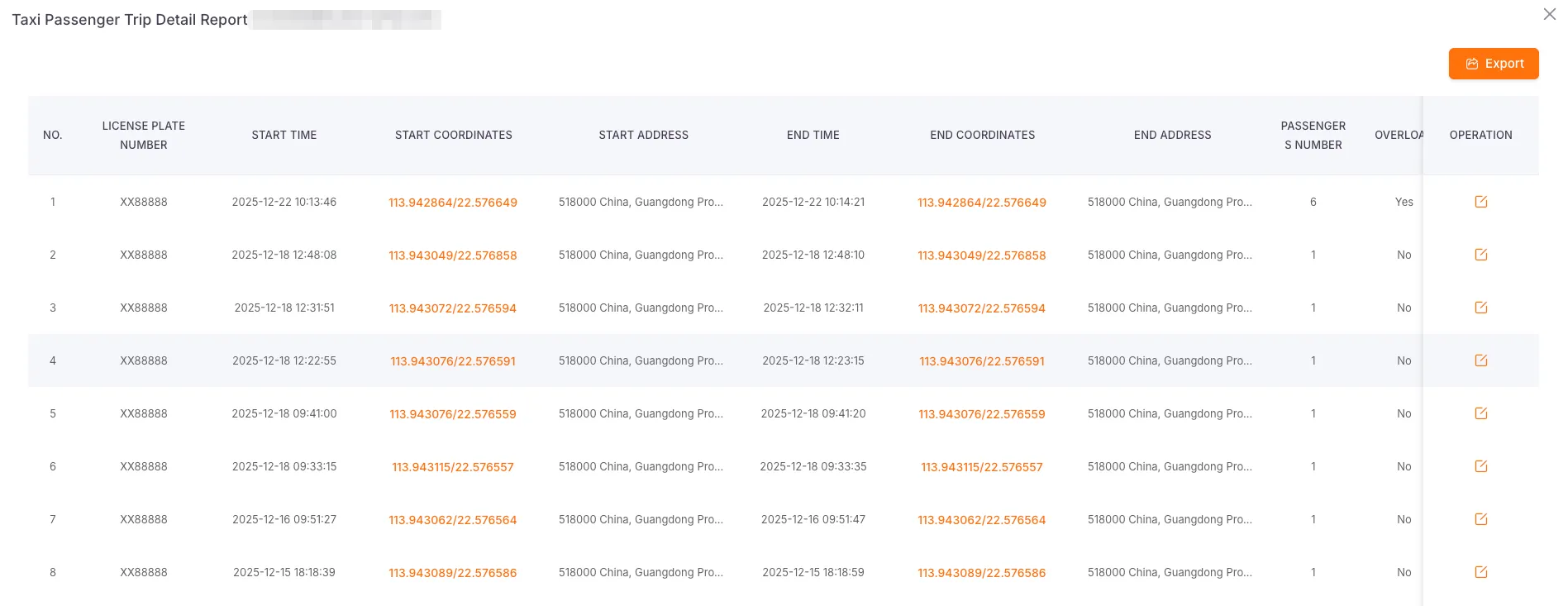Screen dimensions: 1568x606
Task: Open start coordinates 113.942864/22.576649 link
Action: (x=453, y=203)
